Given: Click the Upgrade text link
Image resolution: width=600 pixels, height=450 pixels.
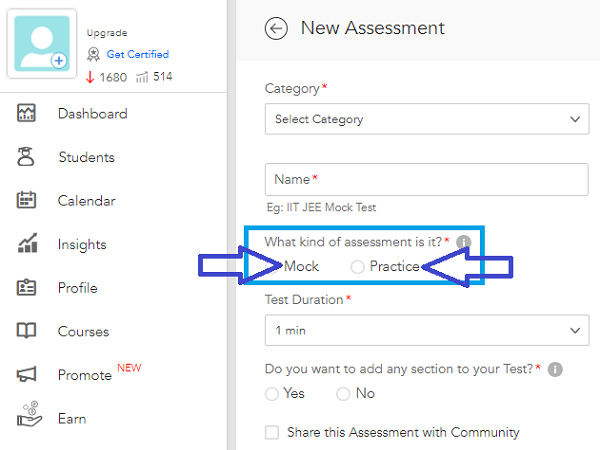Looking at the screenshot, I should pyautogui.click(x=107, y=33).
